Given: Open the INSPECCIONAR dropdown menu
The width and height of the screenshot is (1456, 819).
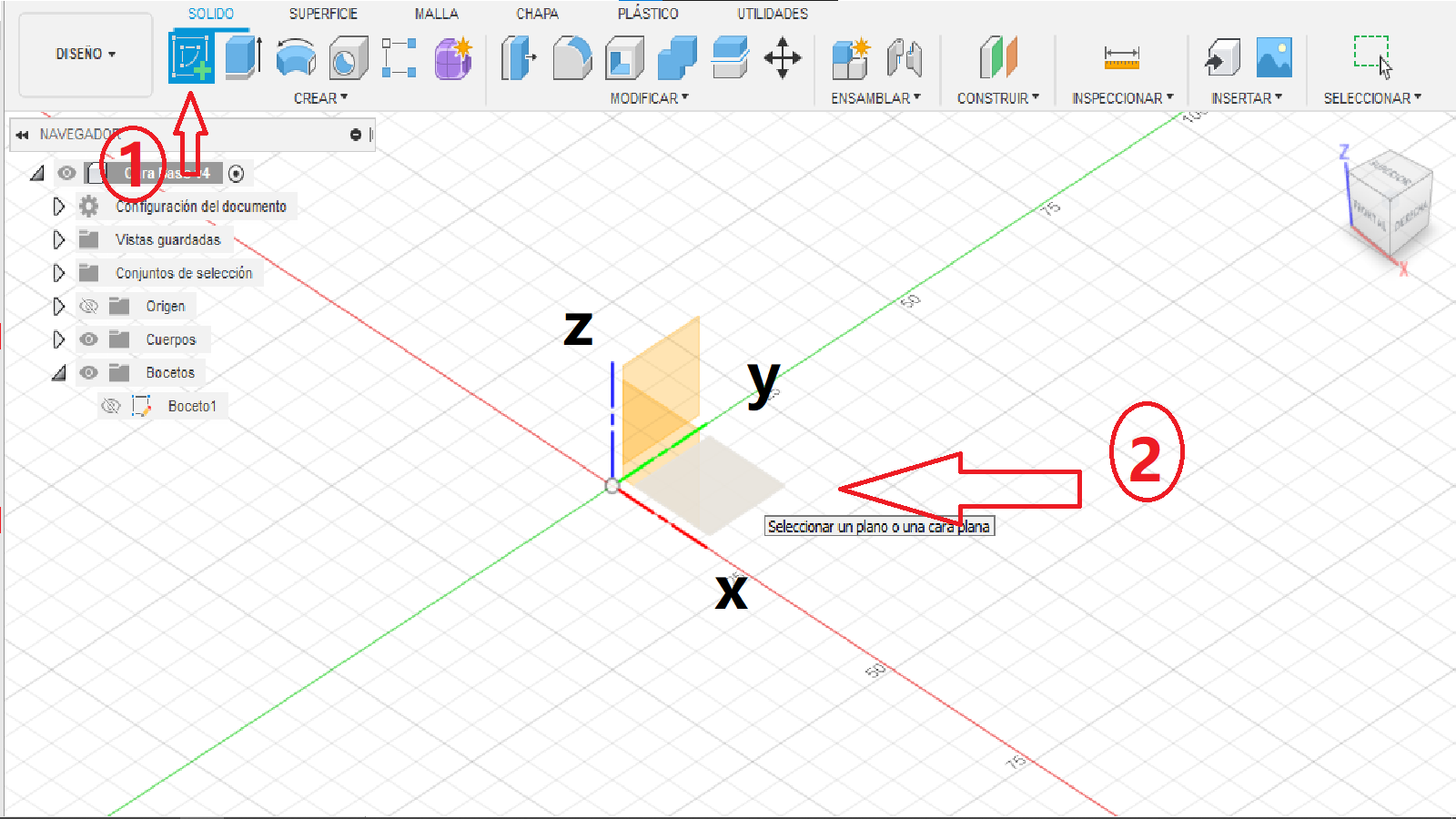Looking at the screenshot, I should pyautogui.click(x=1122, y=98).
